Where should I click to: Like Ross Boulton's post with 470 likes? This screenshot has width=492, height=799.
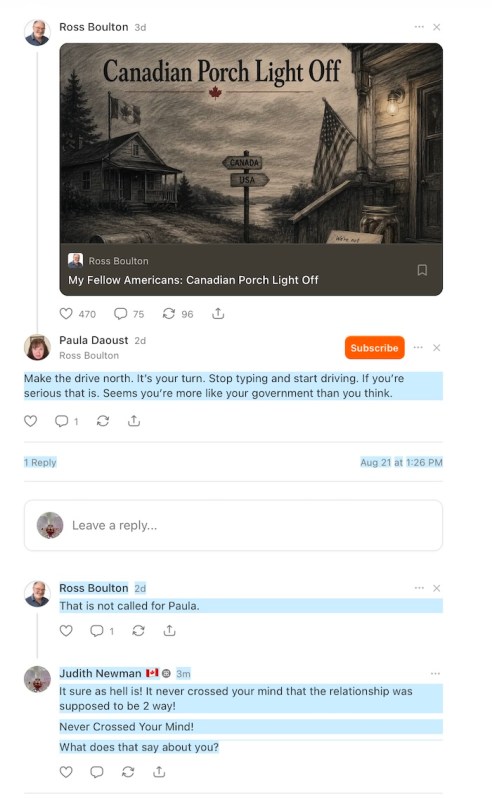[66, 313]
